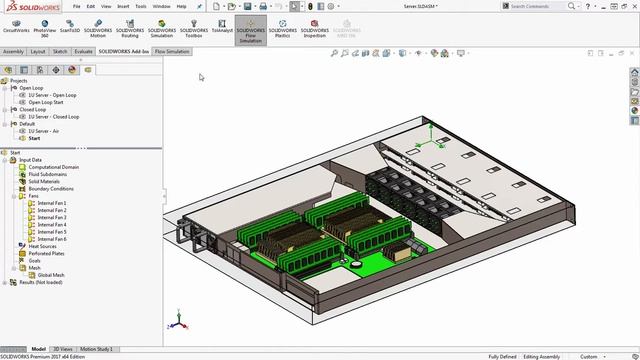Collapse the Input Data node
This screenshot has height=360, width=640.
(5, 160)
